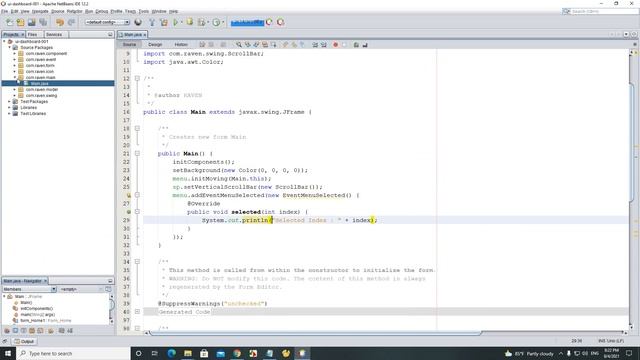Toggle the seventh Navigator filter icon
This screenshot has width=640, height=360.
(x=61, y=331)
